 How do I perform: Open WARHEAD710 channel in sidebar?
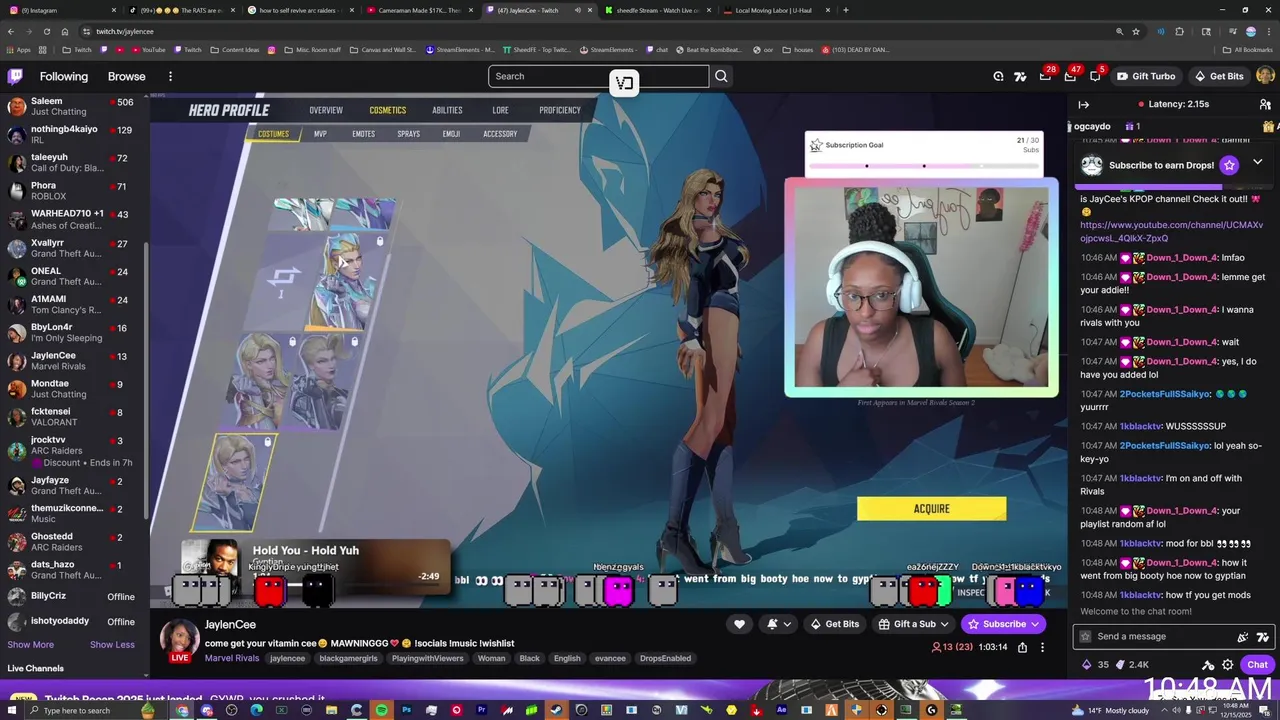pyautogui.click(x=75, y=218)
